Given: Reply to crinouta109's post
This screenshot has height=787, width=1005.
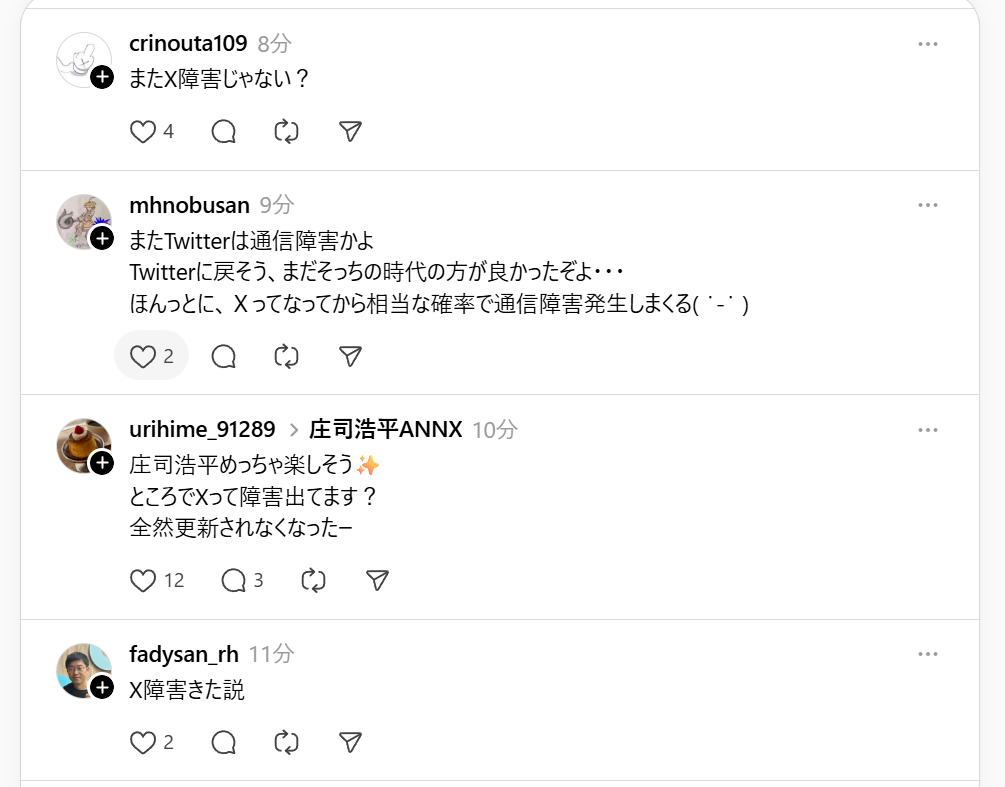Looking at the screenshot, I should [224, 131].
